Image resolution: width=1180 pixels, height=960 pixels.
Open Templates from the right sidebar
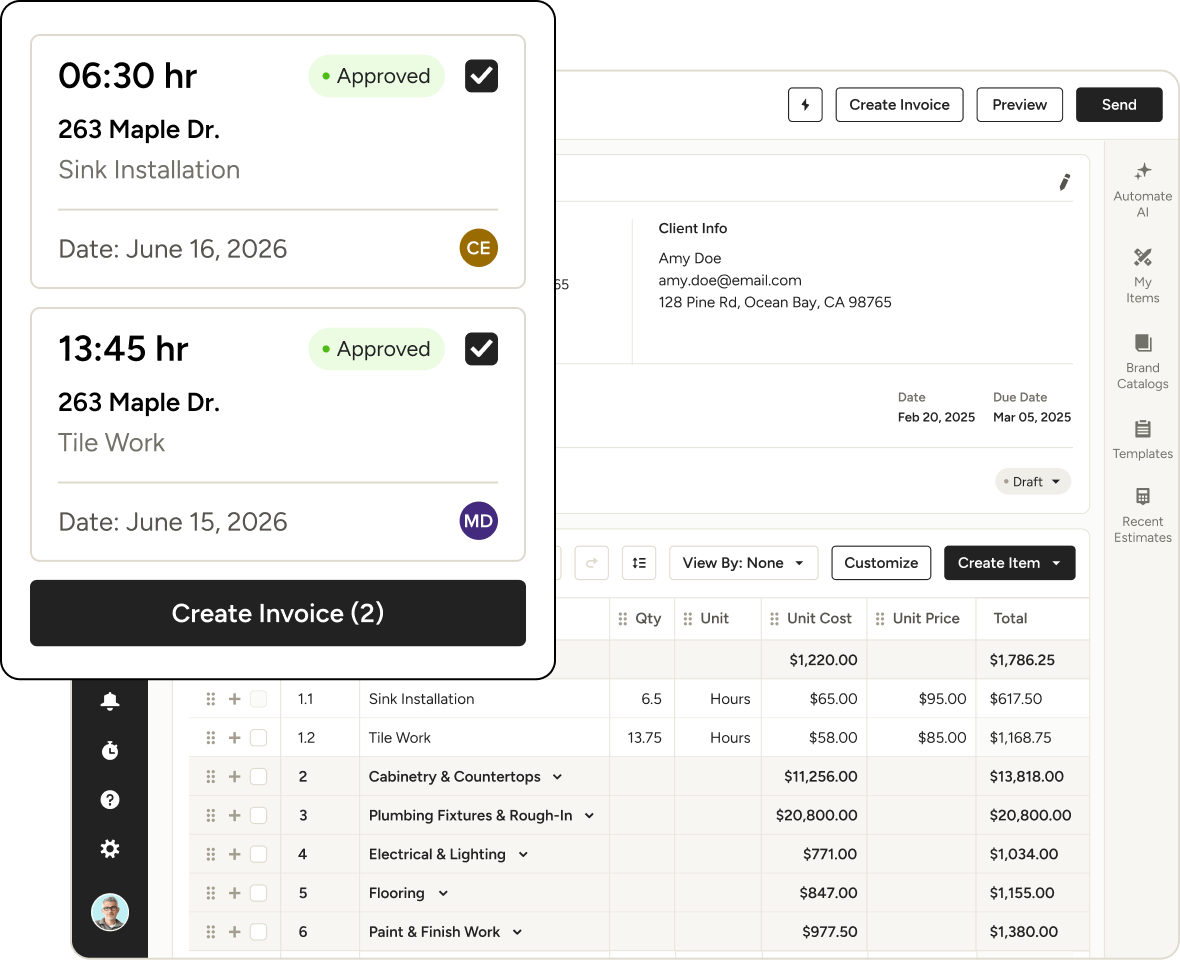(x=1142, y=440)
